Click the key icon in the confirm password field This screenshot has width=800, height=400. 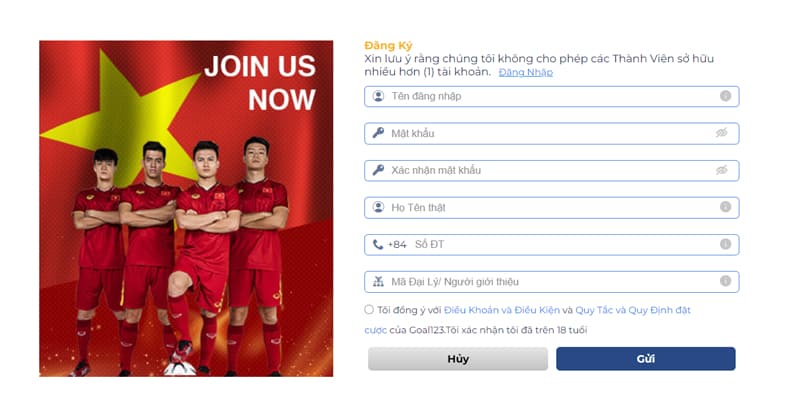[x=378, y=170]
